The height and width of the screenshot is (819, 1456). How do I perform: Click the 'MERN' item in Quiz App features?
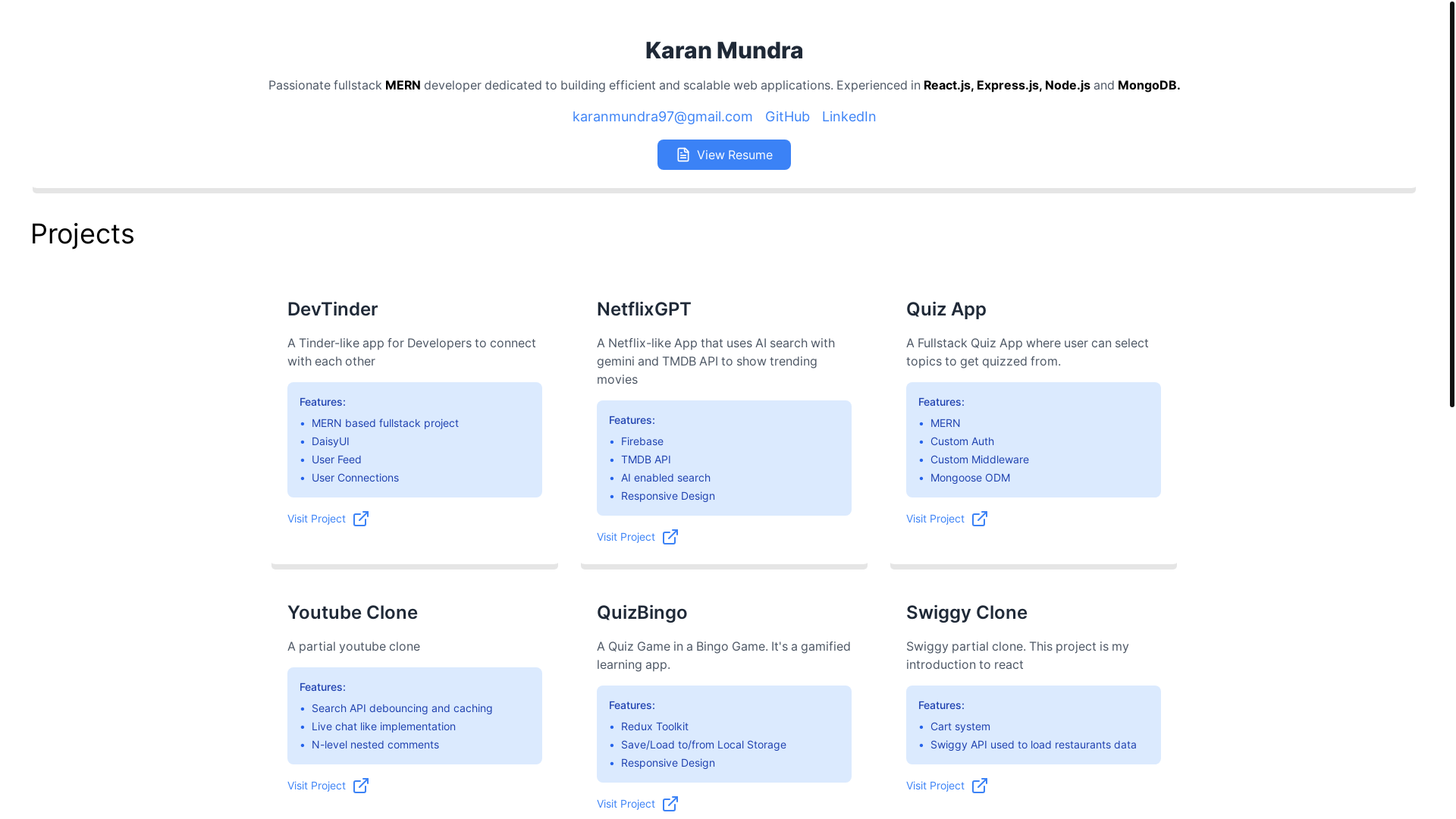pyautogui.click(x=946, y=423)
